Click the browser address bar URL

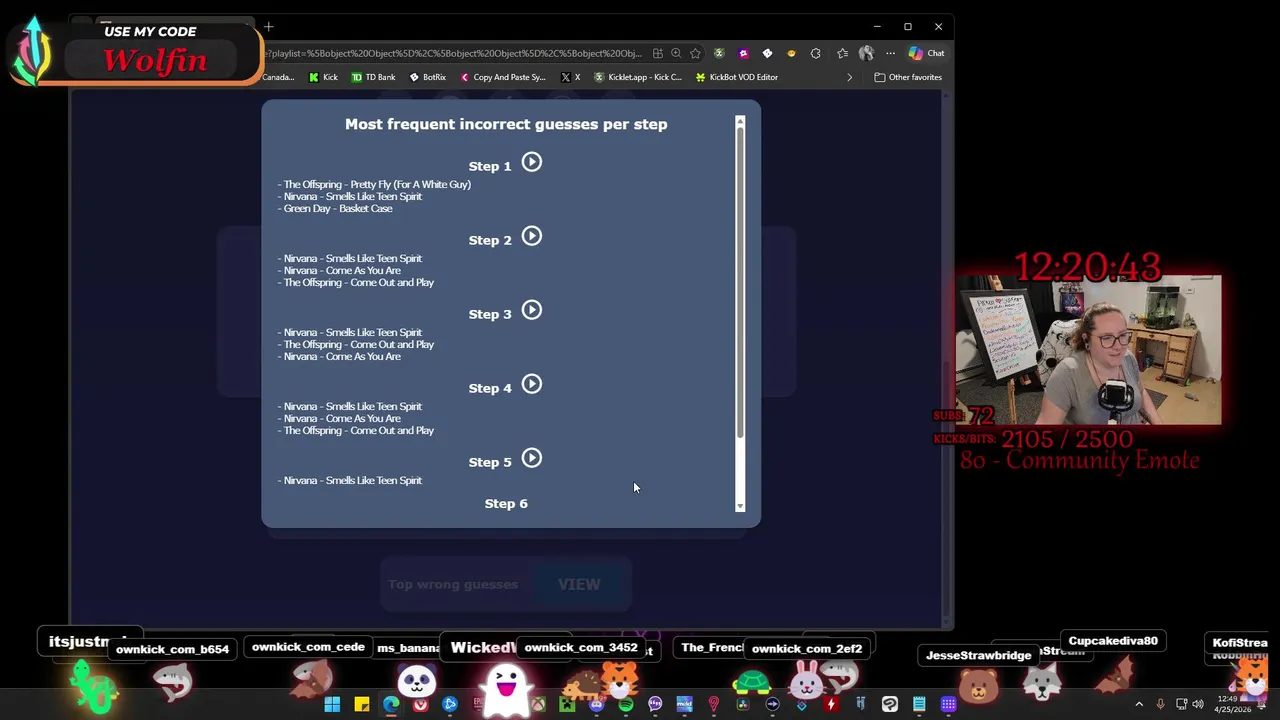(x=456, y=53)
